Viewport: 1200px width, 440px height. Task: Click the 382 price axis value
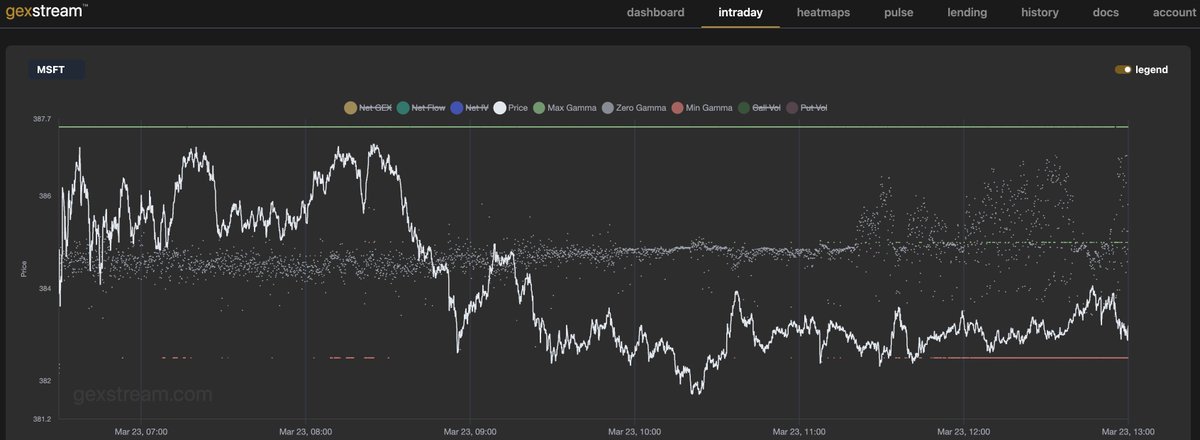(45, 381)
